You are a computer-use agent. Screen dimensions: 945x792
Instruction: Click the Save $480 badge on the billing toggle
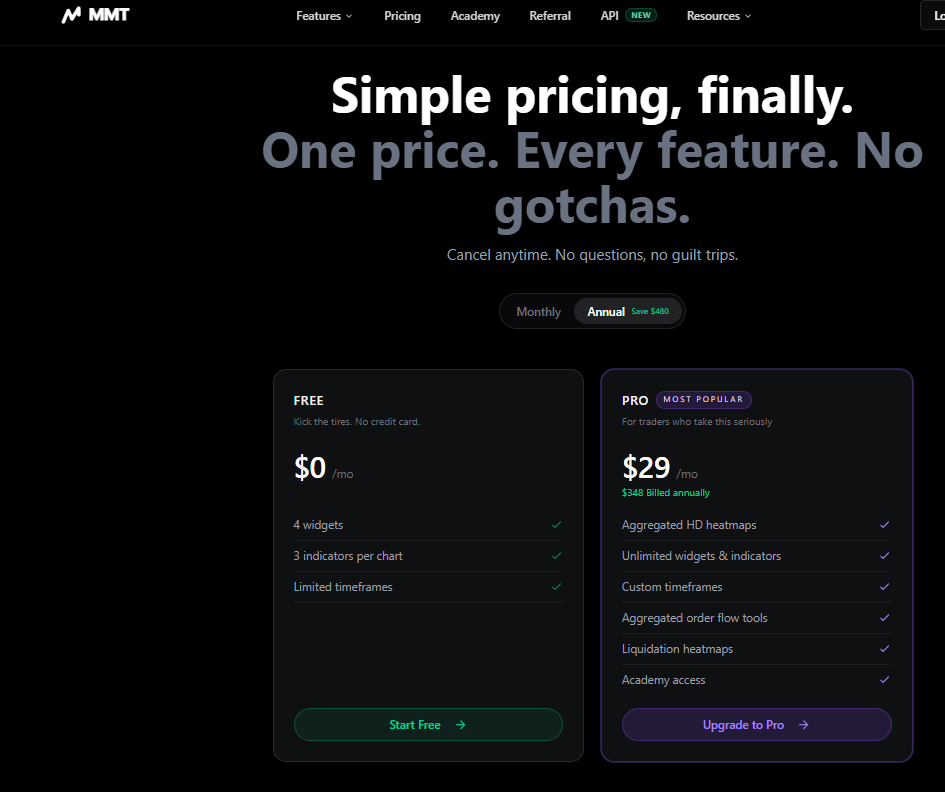[x=648, y=311]
